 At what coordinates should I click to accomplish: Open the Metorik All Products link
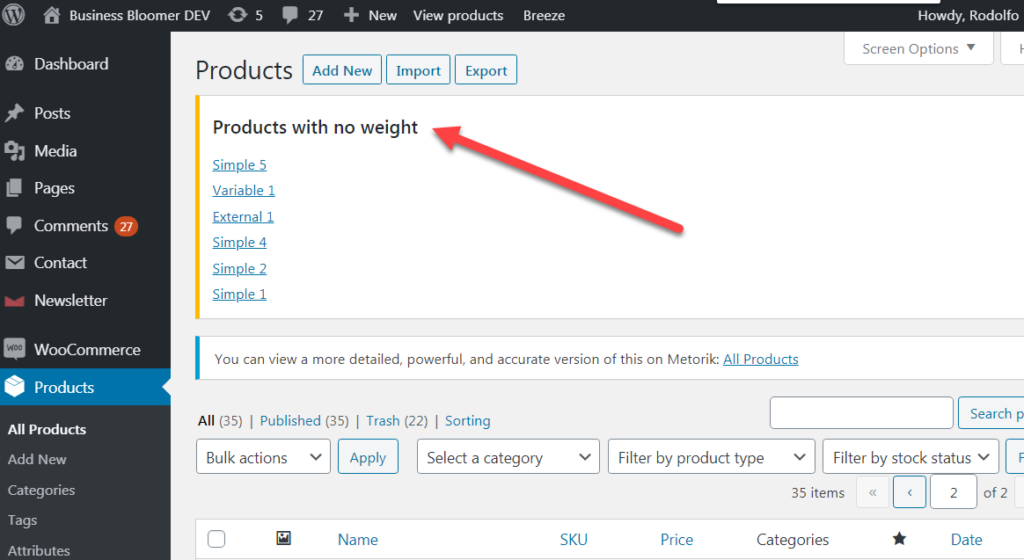pos(761,359)
